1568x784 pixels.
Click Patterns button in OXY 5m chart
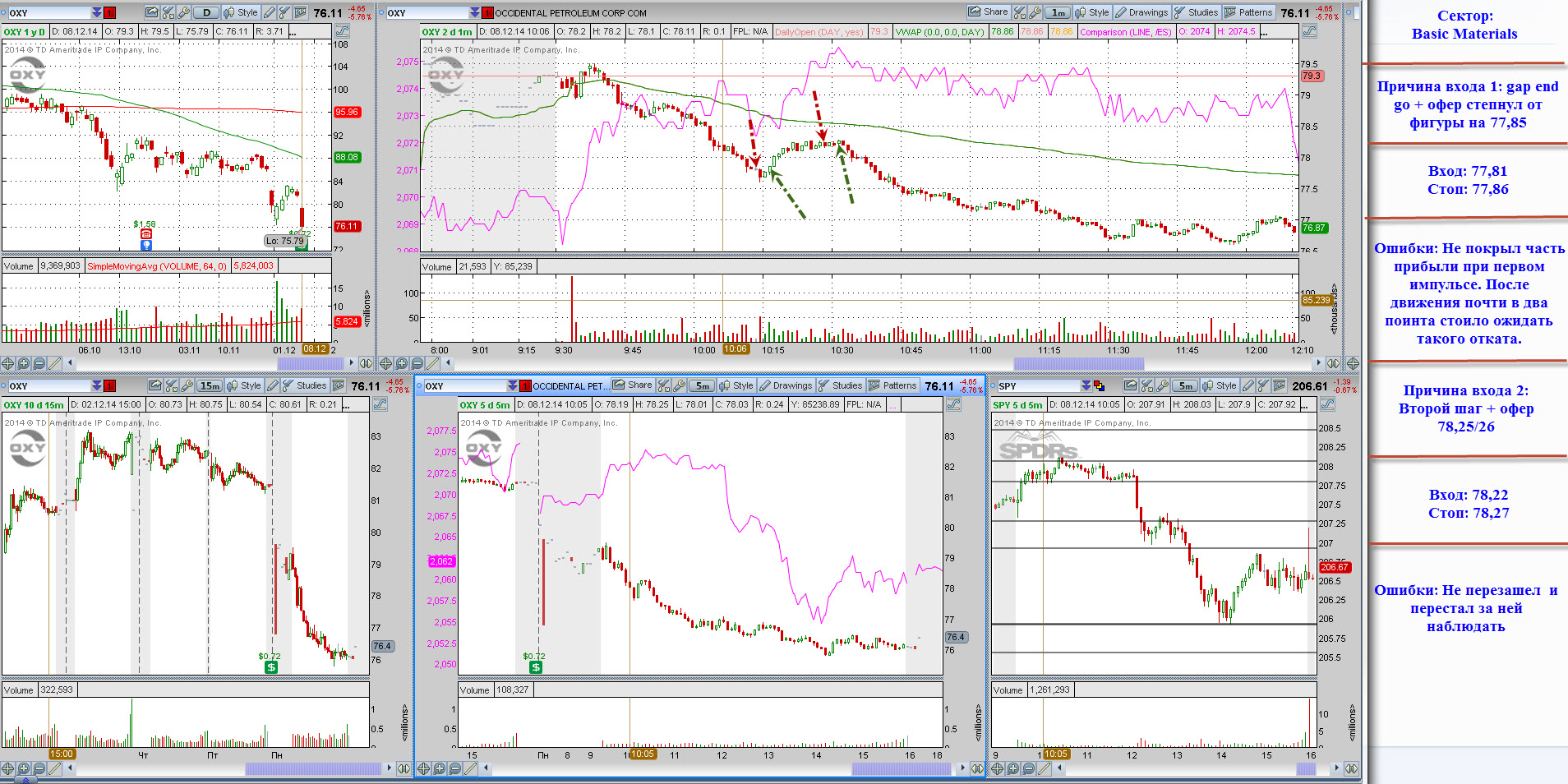coord(892,385)
